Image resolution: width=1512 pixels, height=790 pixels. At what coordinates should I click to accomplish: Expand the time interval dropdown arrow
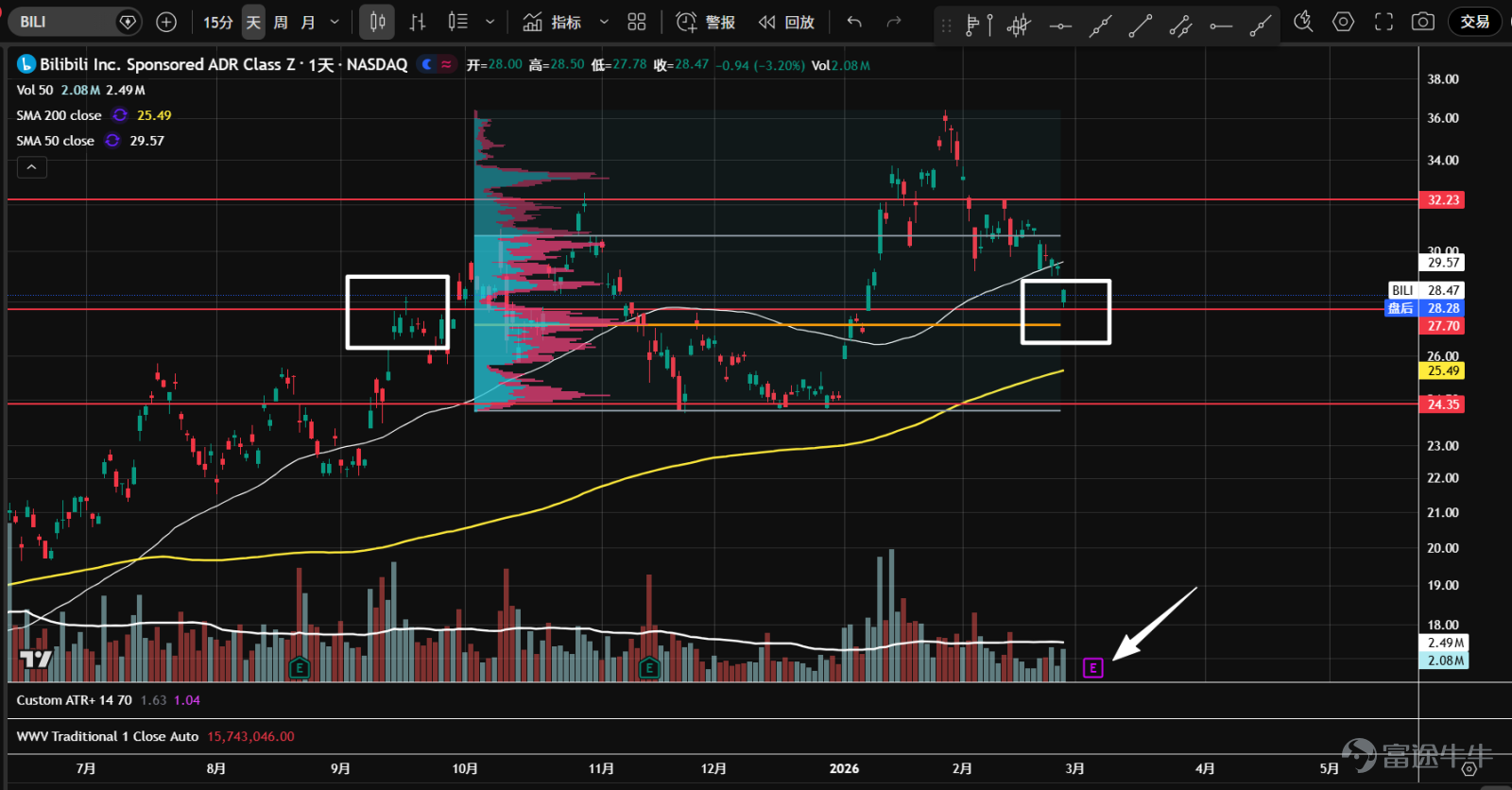(335, 22)
